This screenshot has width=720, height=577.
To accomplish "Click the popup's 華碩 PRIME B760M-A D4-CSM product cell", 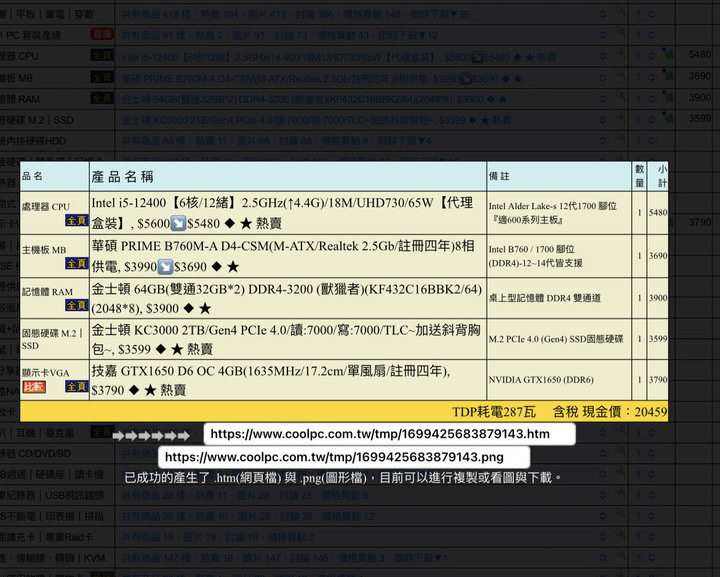I will pos(288,256).
